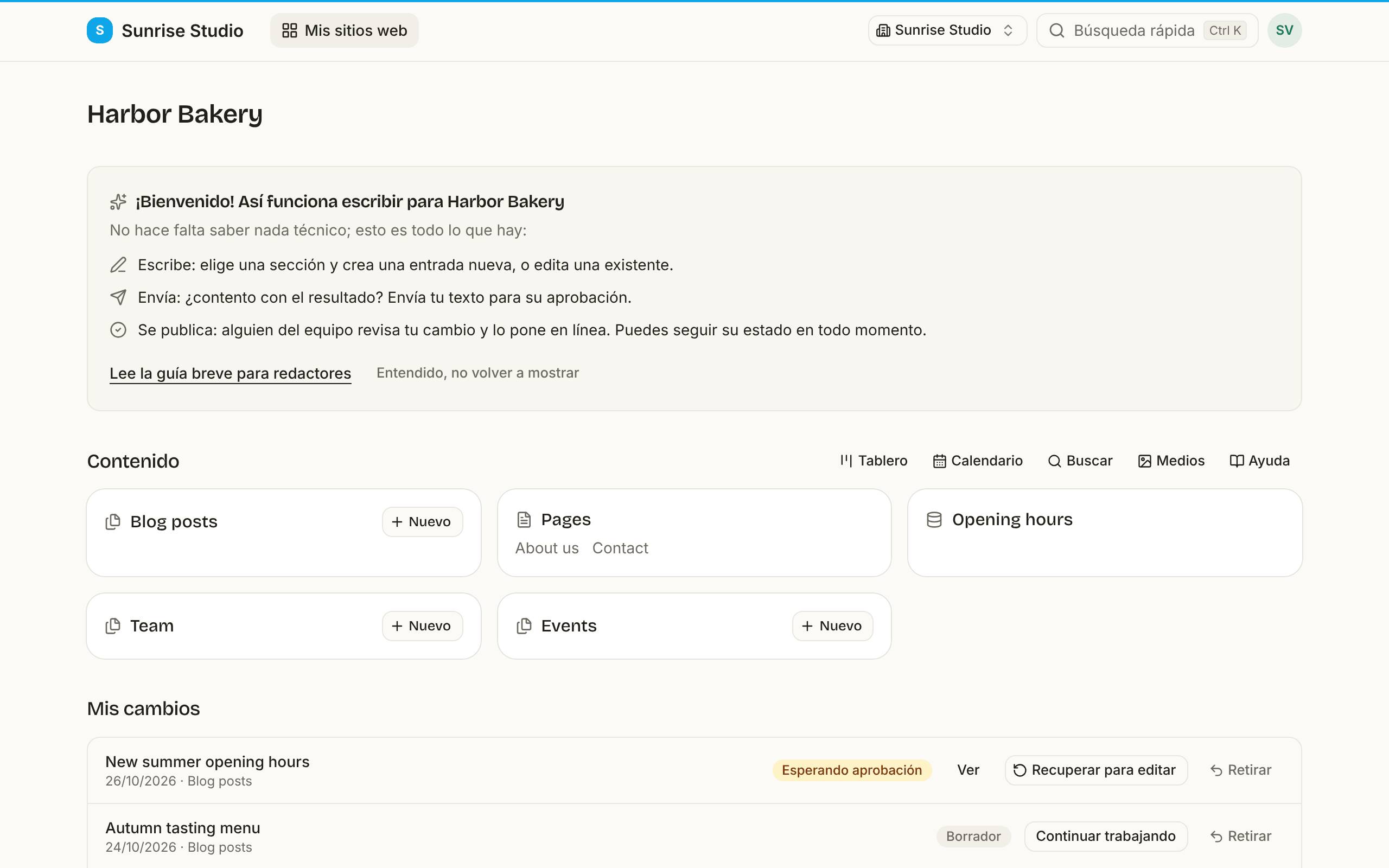Open the Calendario view
This screenshot has height=868, width=1389.
[x=978, y=461]
